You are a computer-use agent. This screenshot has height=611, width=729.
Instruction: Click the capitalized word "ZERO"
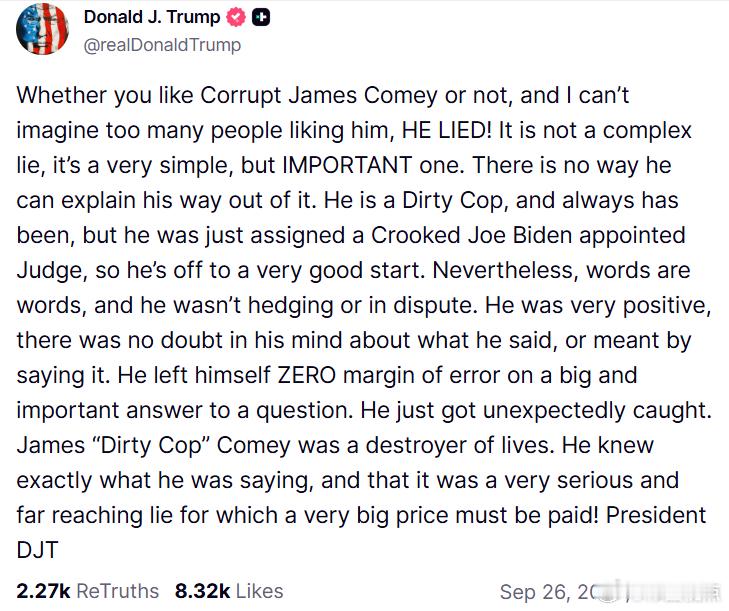click(306, 375)
